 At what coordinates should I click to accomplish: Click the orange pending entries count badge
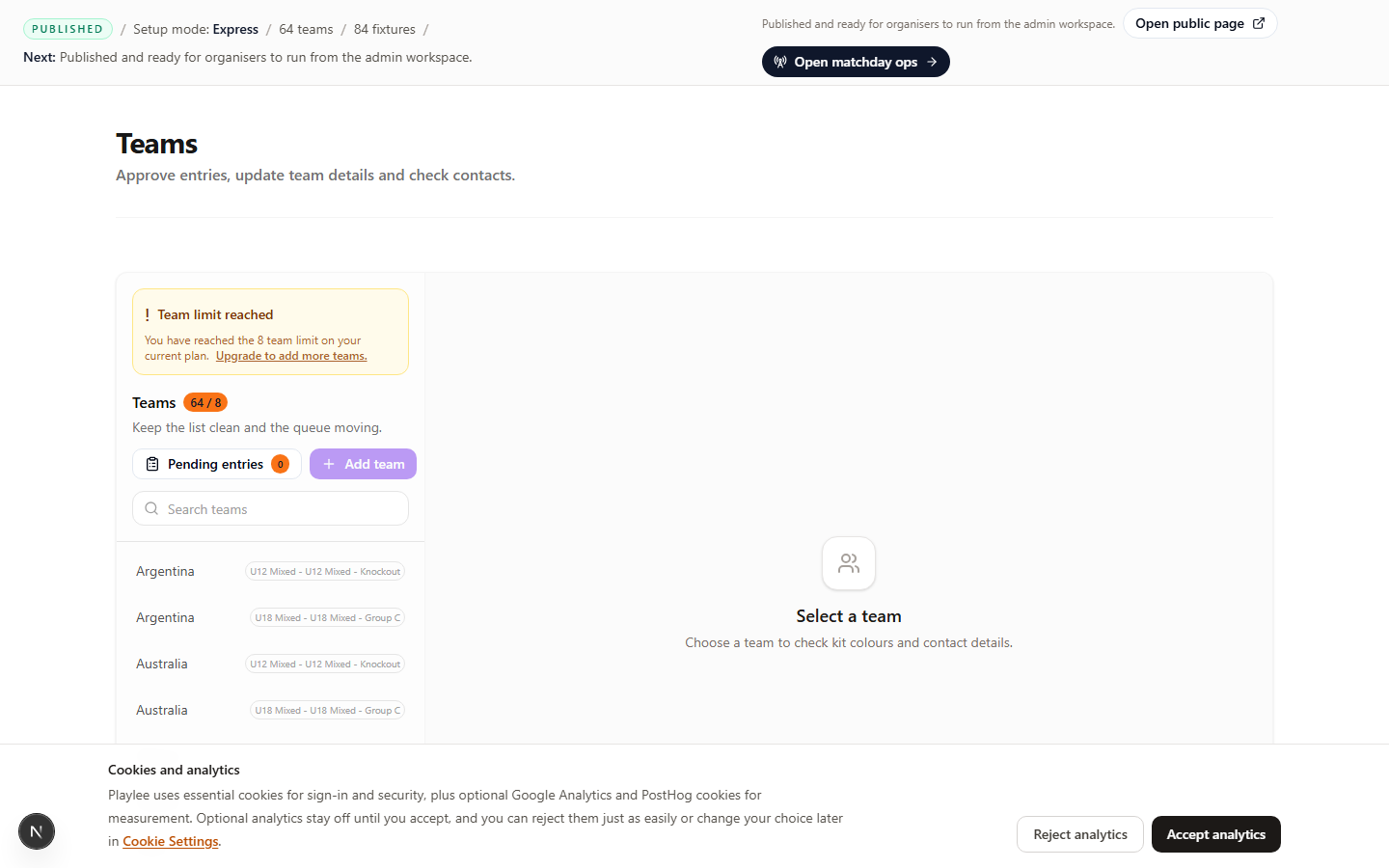click(280, 464)
